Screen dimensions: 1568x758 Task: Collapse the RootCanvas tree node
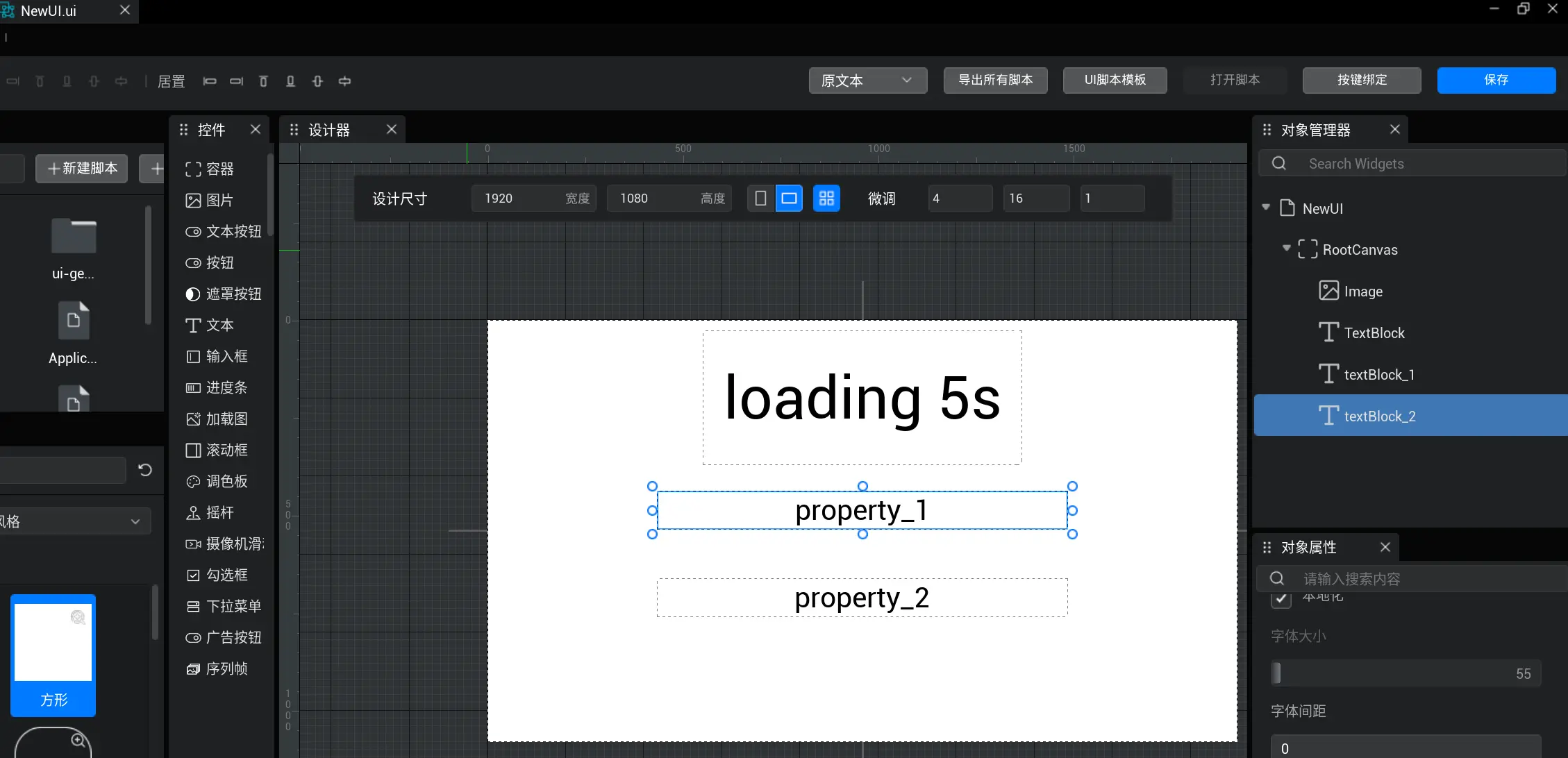(1286, 249)
